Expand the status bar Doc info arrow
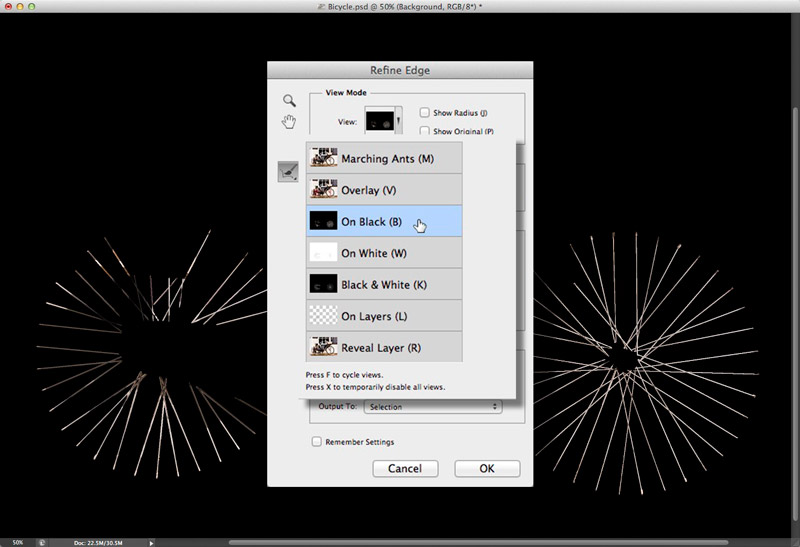 coord(151,542)
